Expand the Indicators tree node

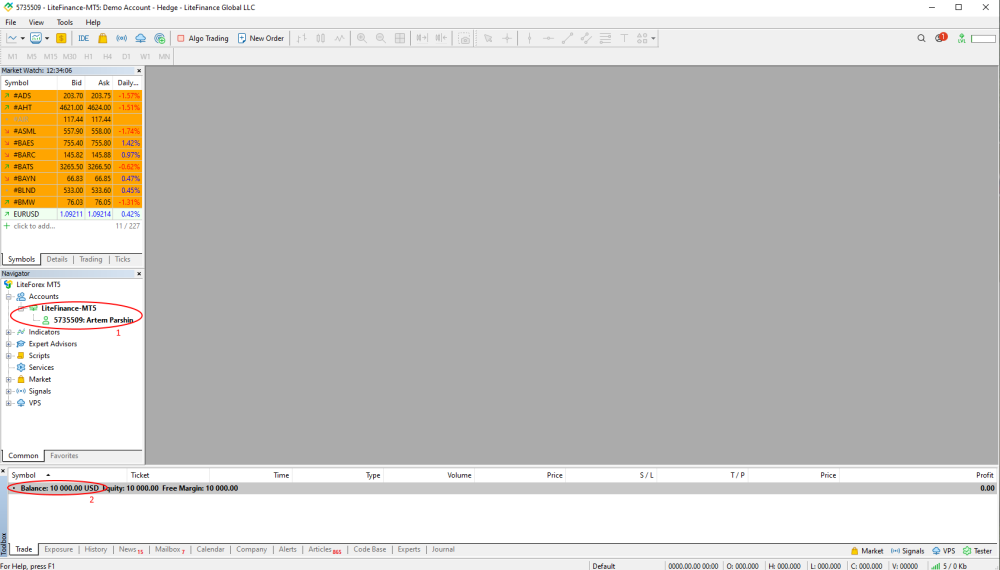(x=9, y=332)
